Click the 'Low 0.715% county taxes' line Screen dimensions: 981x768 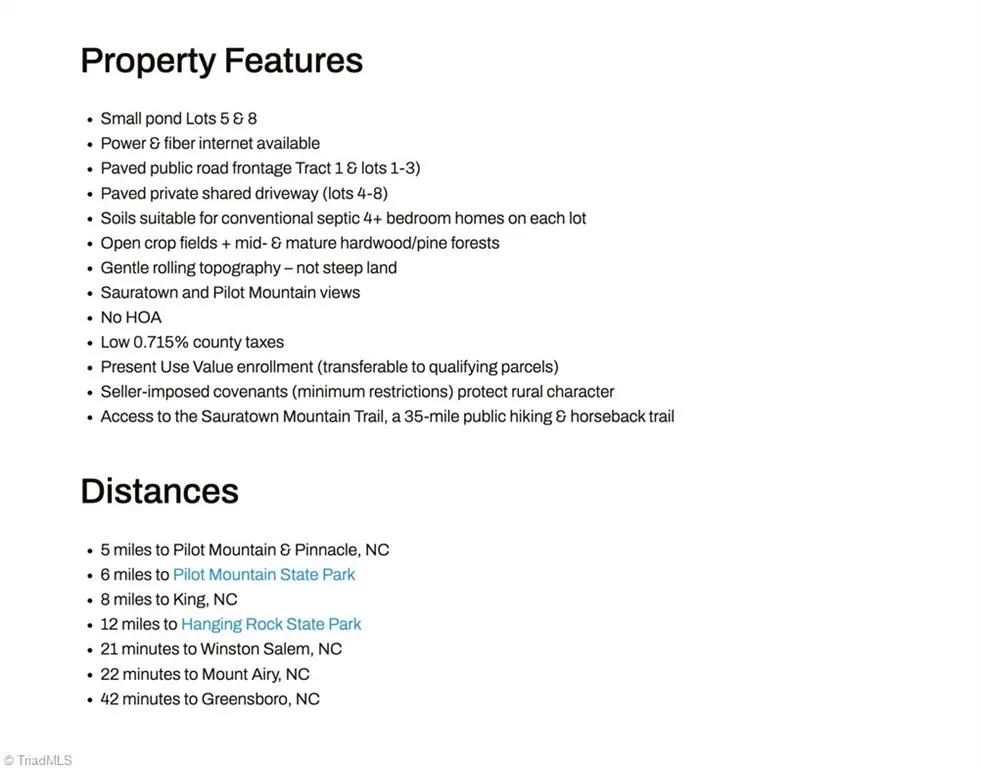click(192, 342)
